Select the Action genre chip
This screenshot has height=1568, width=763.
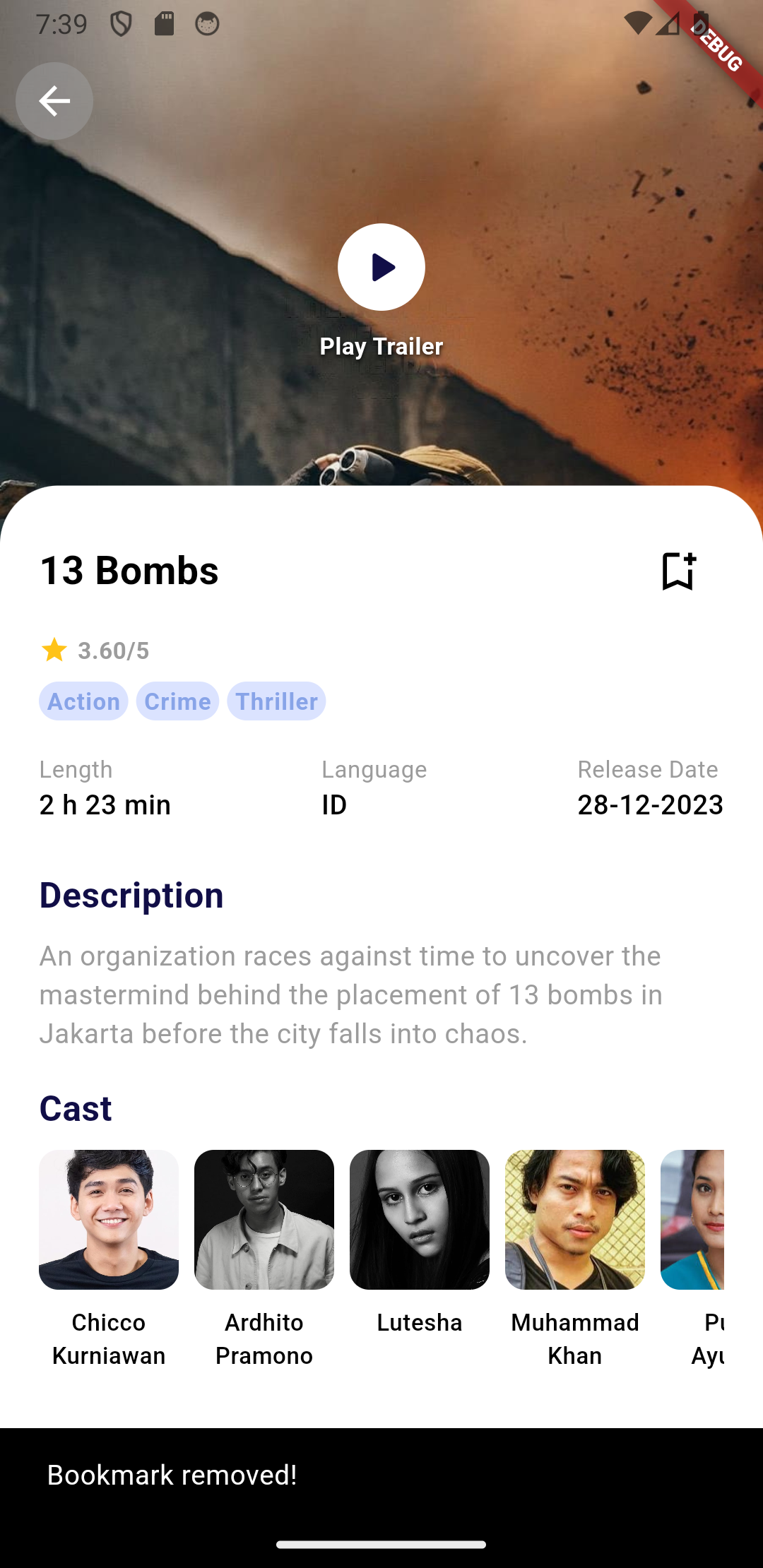(x=83, y=701)
